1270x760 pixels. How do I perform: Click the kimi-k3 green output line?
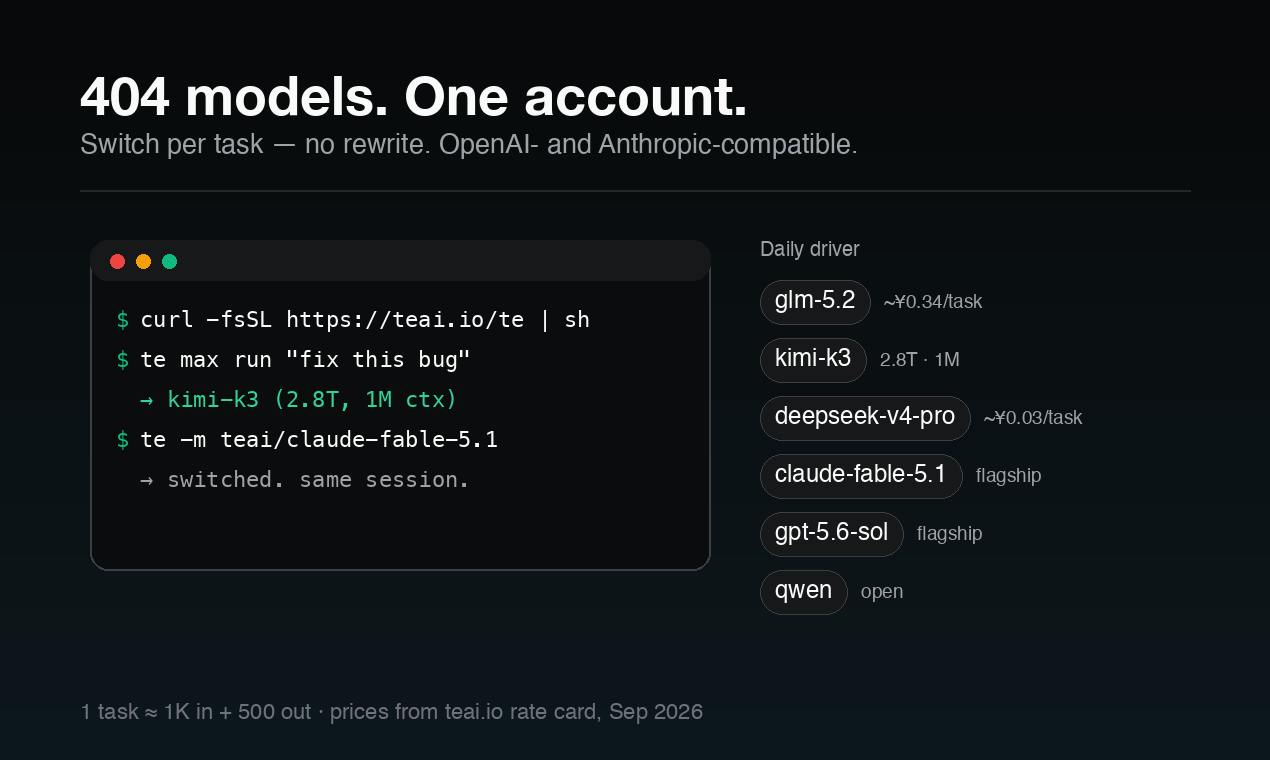click(x=298, y=400)
